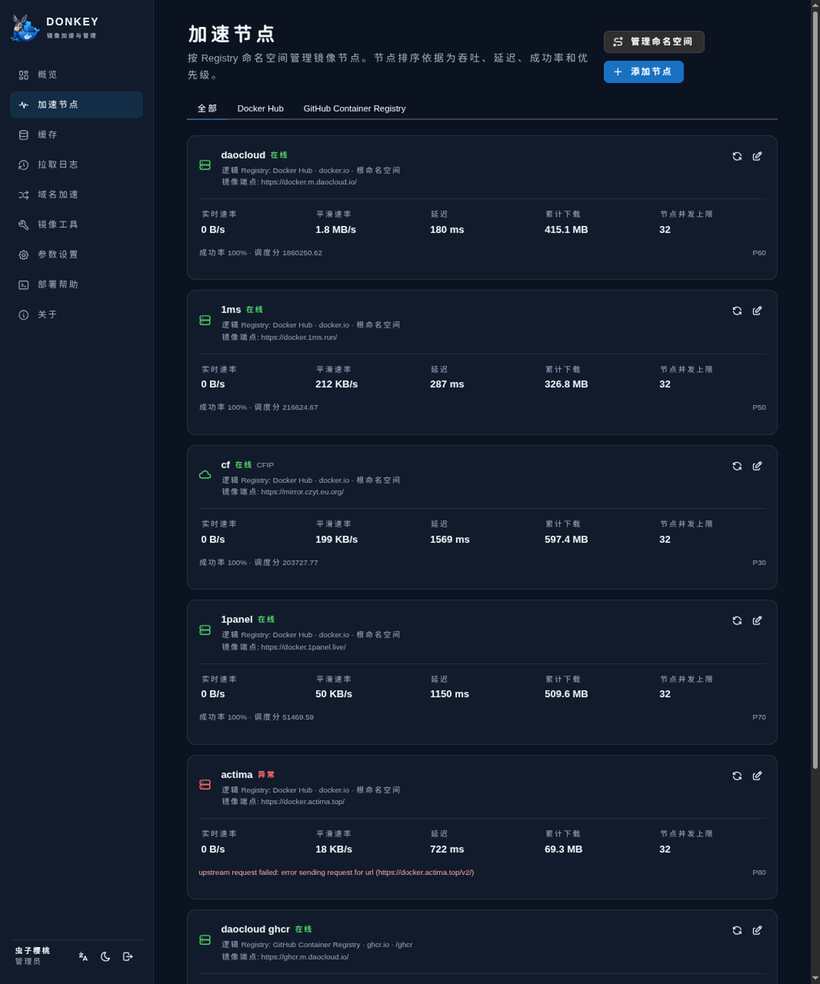820x984 pixels.
Task: Switch to the Docker Hub tab
Action: [x=260, y=108]
